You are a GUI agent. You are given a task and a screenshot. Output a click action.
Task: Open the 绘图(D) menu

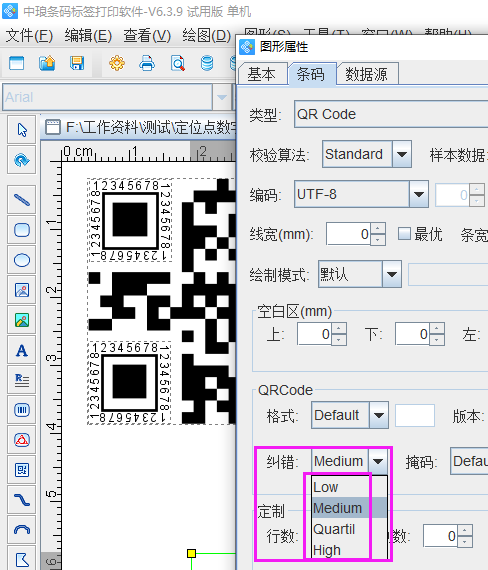207,36
